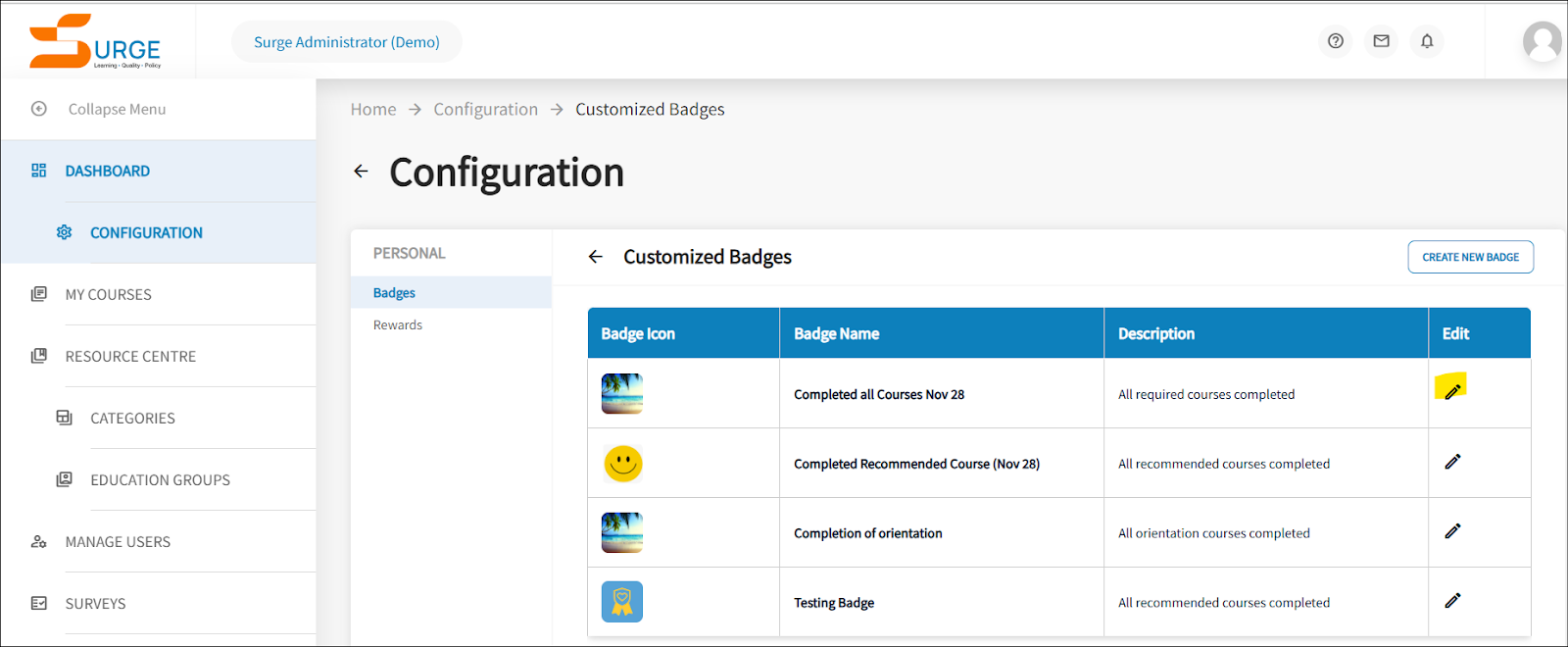Check notifications via the bell icon
Screen dimensions: 1568x647
click(x=1426, y=41)
